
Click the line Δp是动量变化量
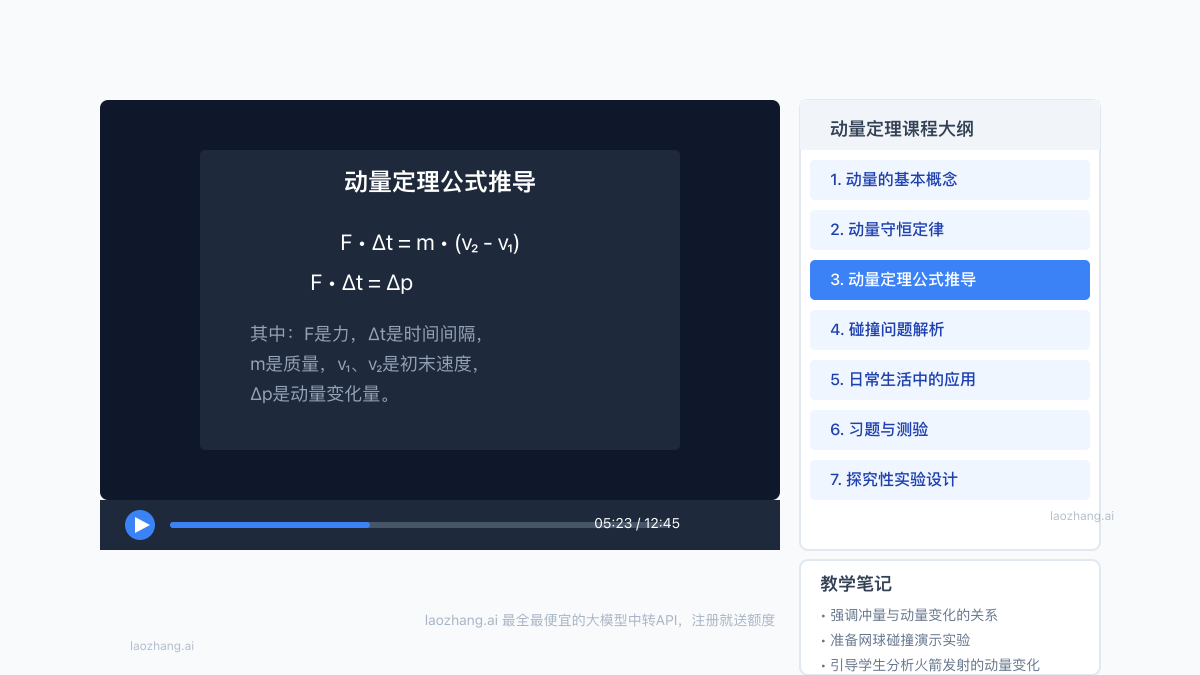pos(320,394)
